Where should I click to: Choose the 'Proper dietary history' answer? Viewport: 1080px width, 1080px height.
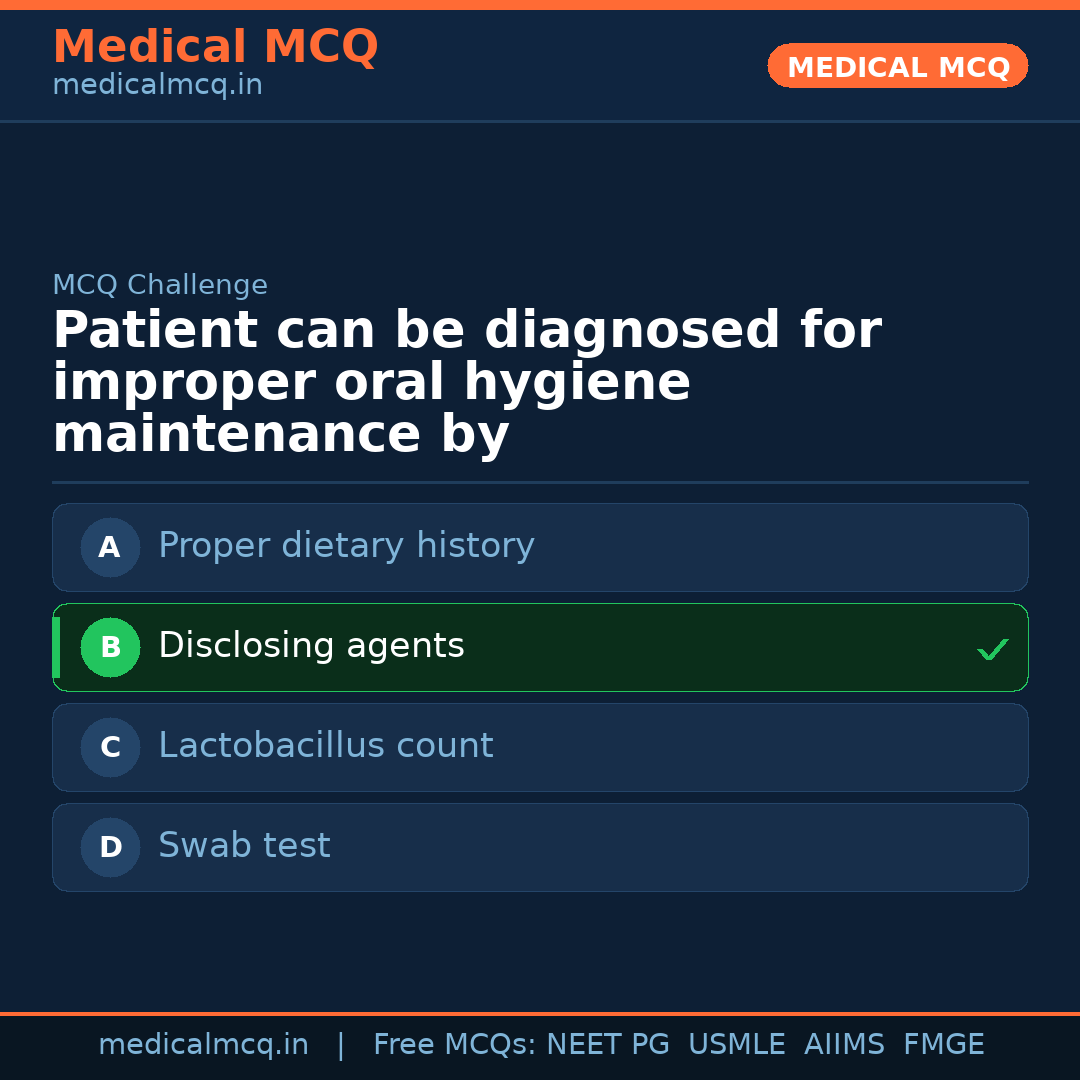(x=346, y=546)
